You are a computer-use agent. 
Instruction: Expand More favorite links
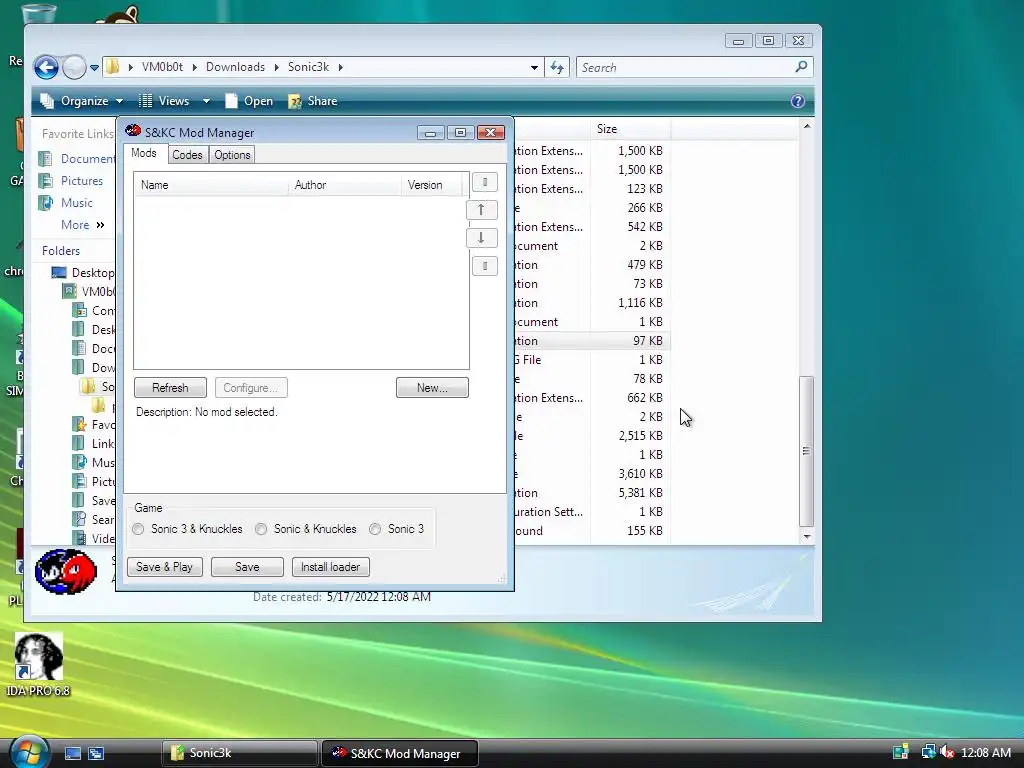[x=82, y=225]
